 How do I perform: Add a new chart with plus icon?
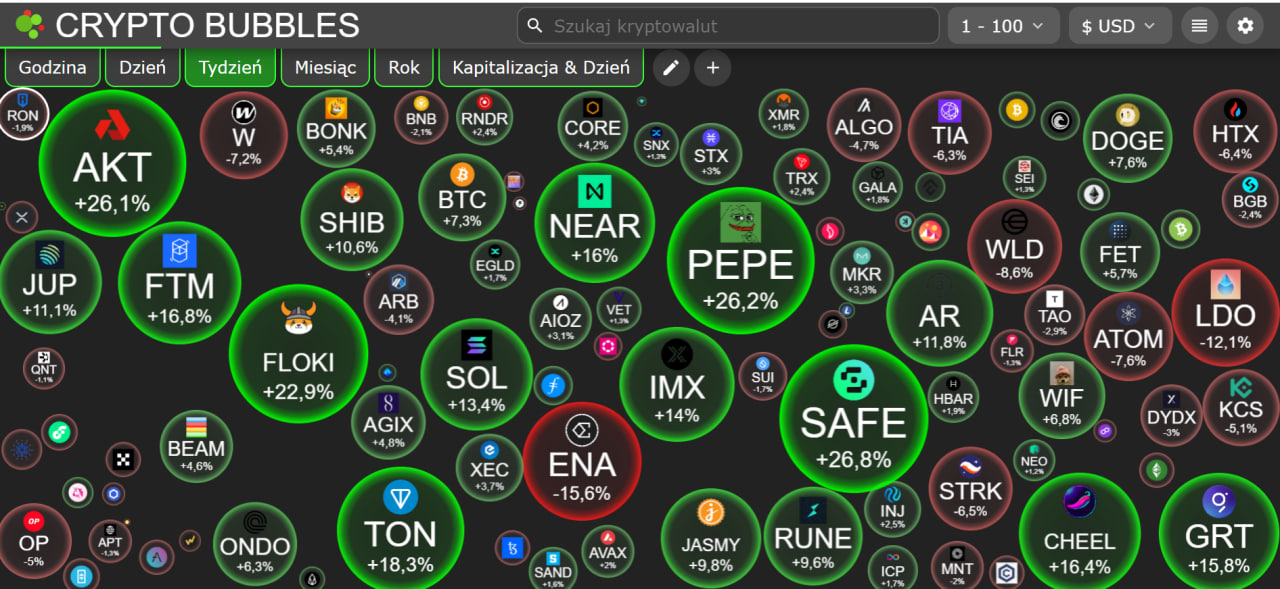click(713, 68)
